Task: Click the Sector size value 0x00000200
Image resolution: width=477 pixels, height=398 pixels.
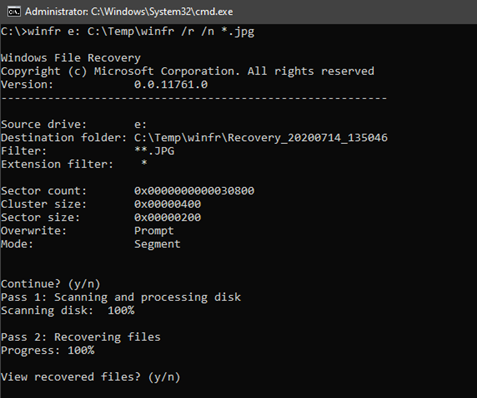Action: pyautogui.click(x=168, y=218)
